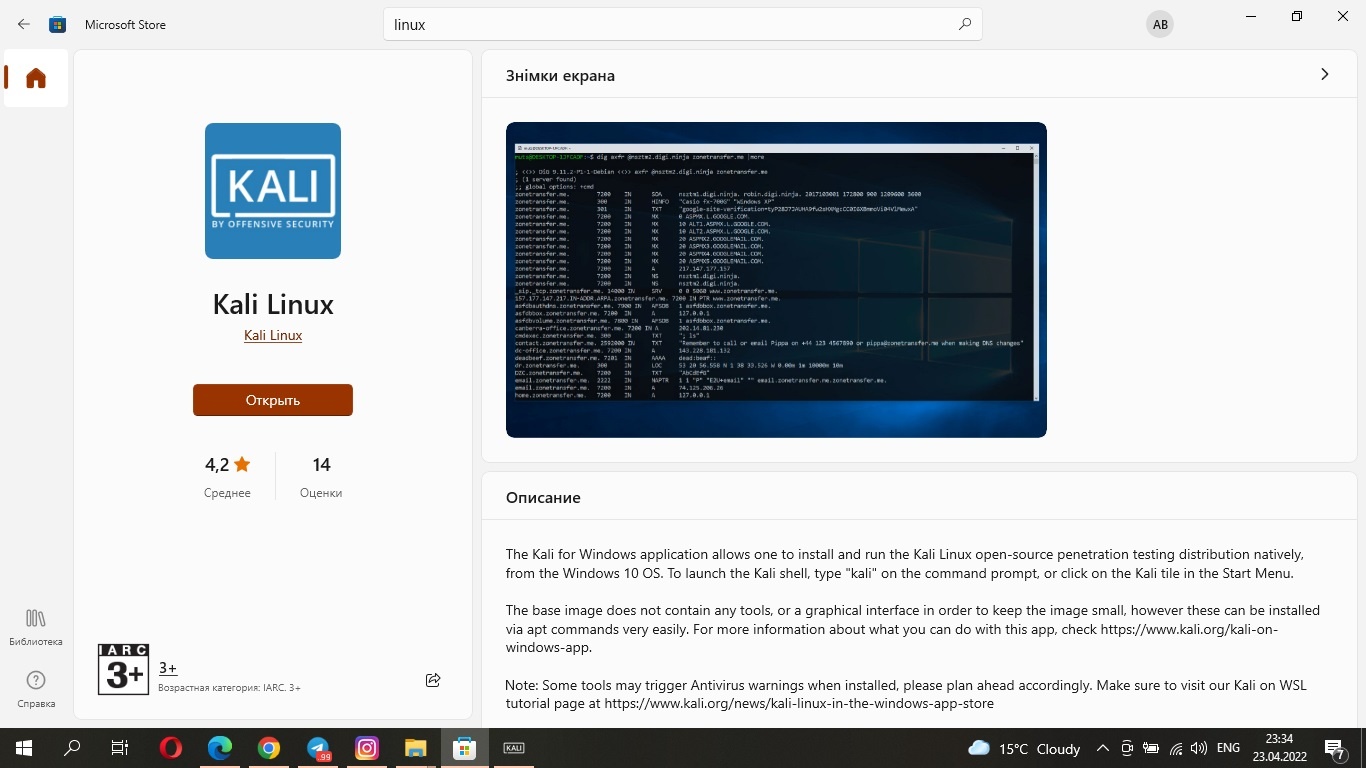The image size is (1366, 768).
Task: Go back with the back arrow
Action: (24, 24)
